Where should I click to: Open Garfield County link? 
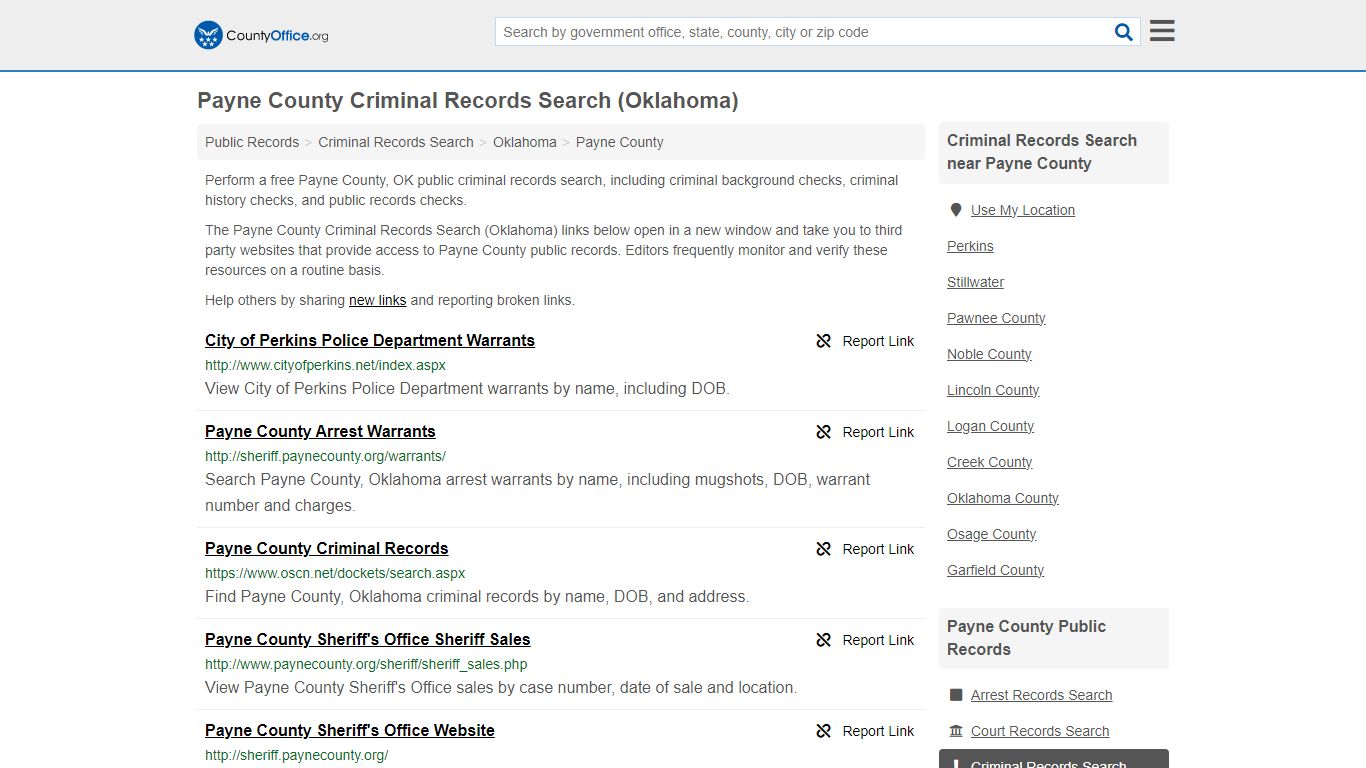(995, 570)
